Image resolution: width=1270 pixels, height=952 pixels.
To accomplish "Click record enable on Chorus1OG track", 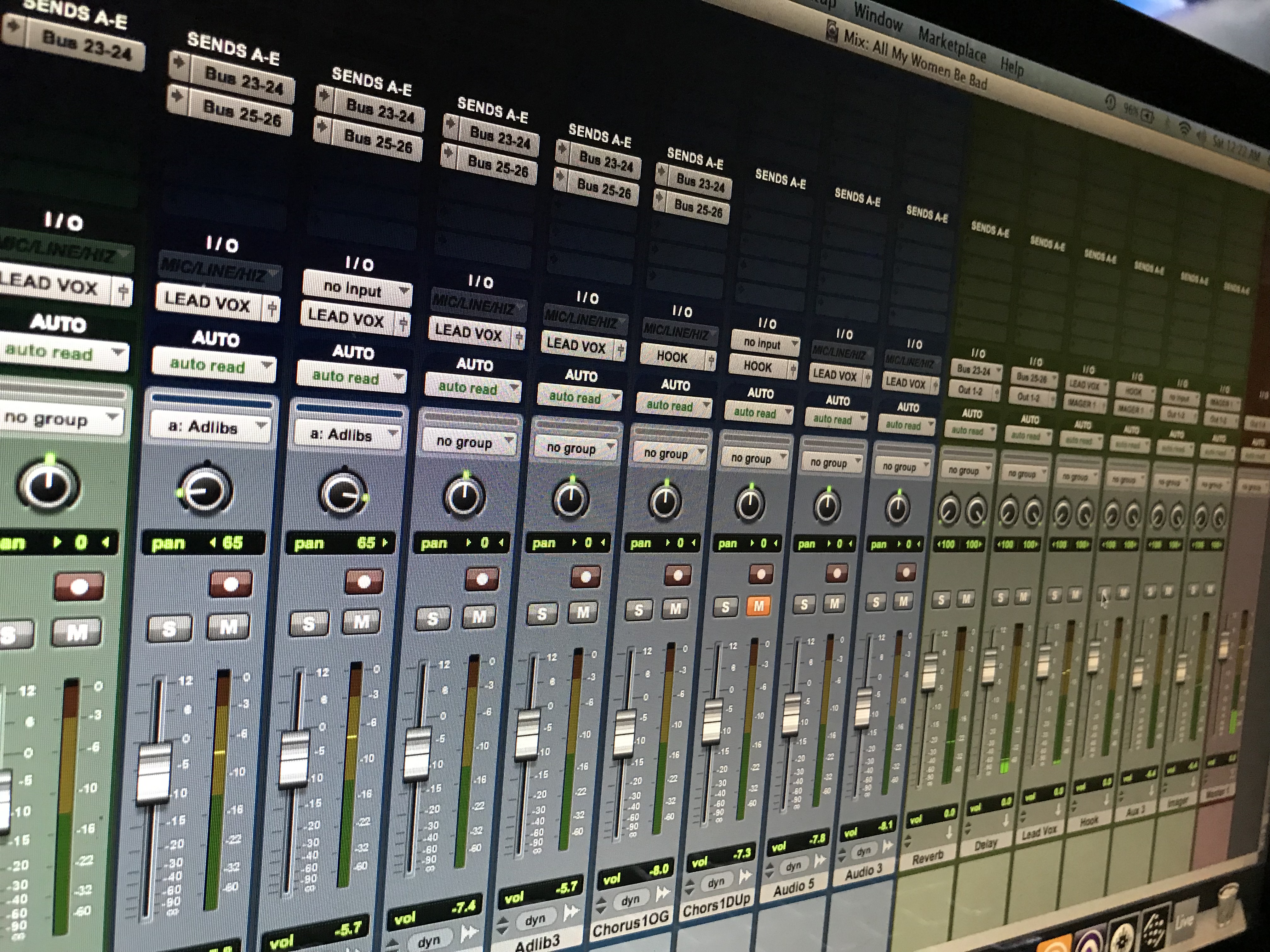I will coord(678,575).
